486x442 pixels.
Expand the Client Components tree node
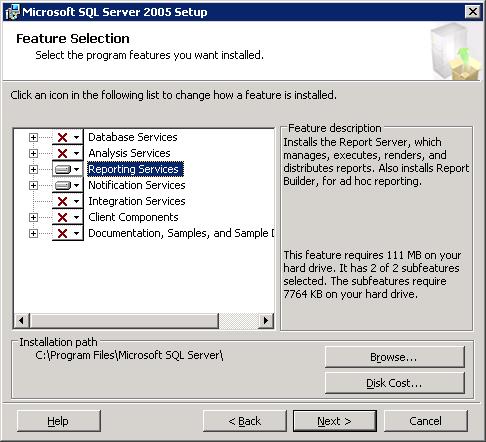[33, 217]
